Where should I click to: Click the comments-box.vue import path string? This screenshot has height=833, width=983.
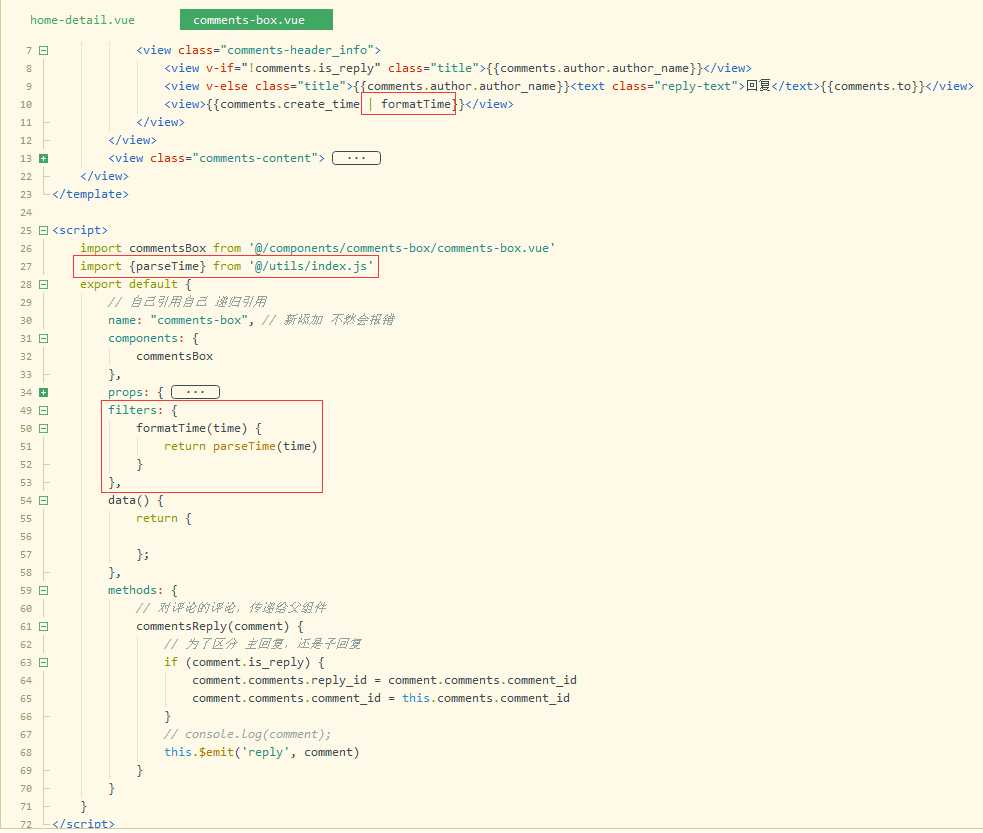[x=402, y=248]
